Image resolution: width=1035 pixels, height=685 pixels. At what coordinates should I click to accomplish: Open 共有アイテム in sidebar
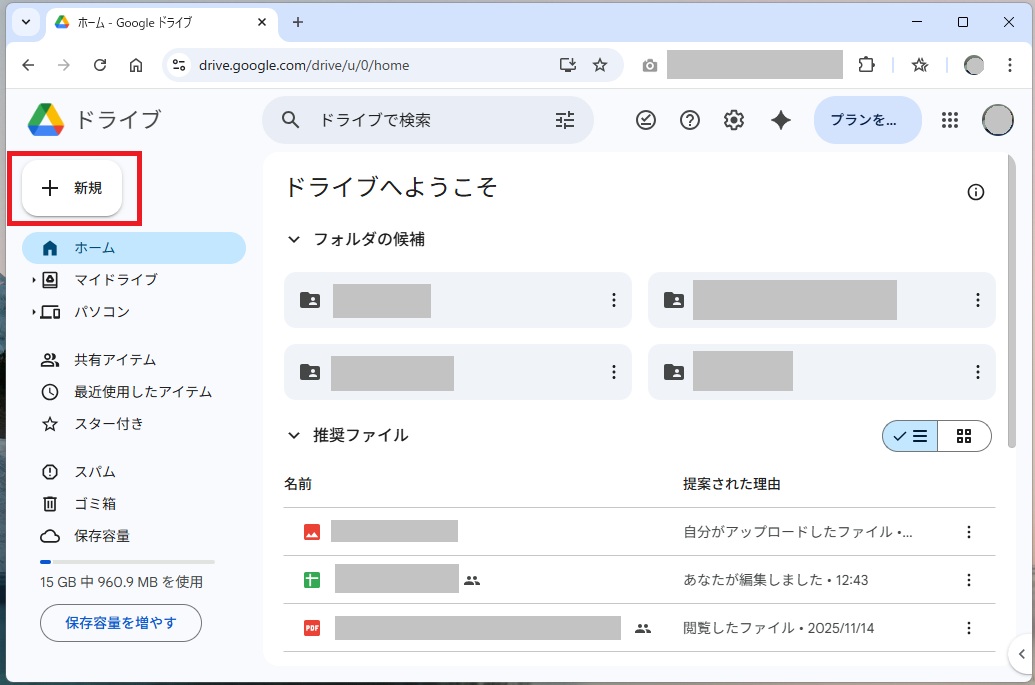(115, 360)
